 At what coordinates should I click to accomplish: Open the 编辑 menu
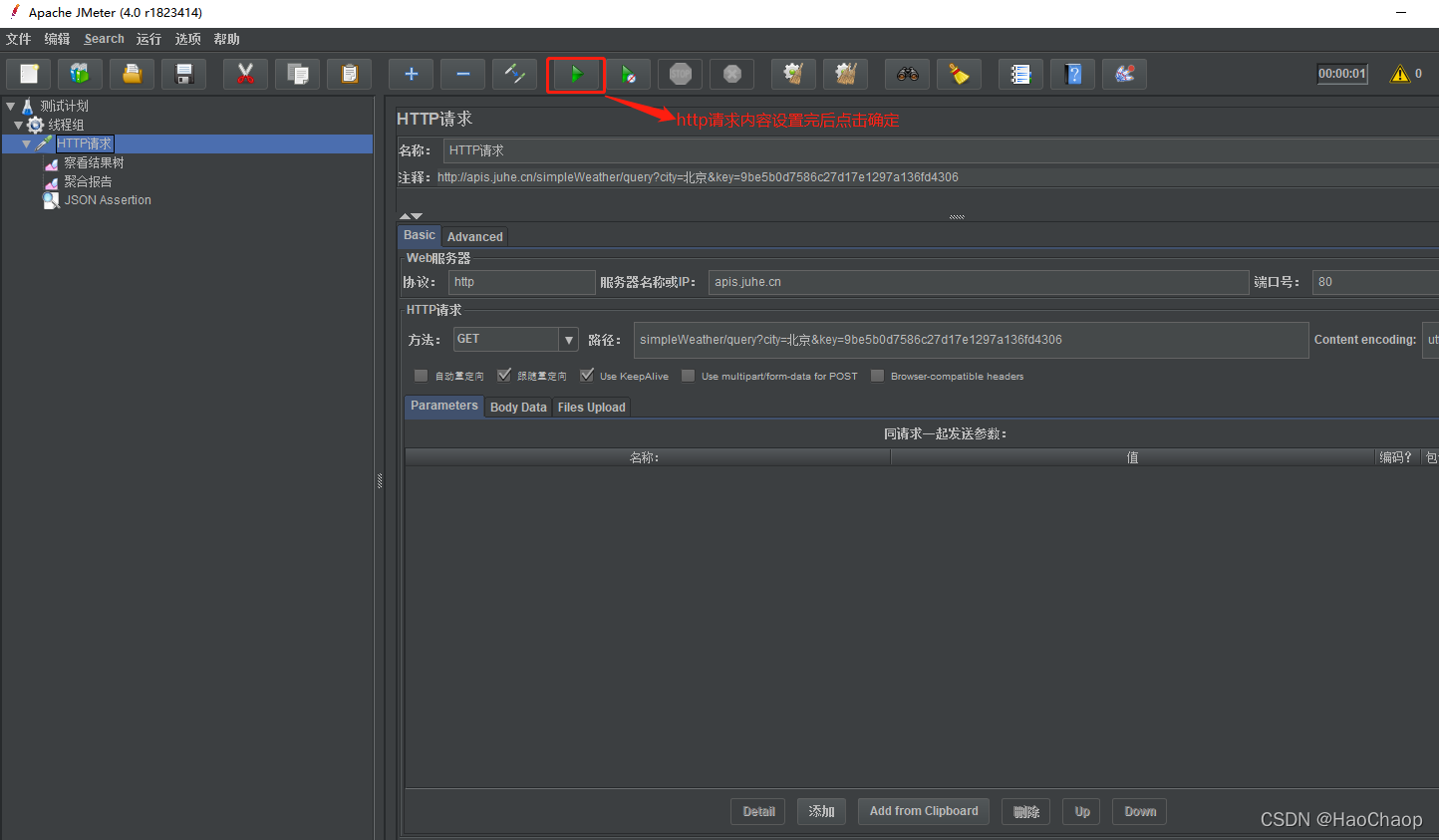[57, 39]
